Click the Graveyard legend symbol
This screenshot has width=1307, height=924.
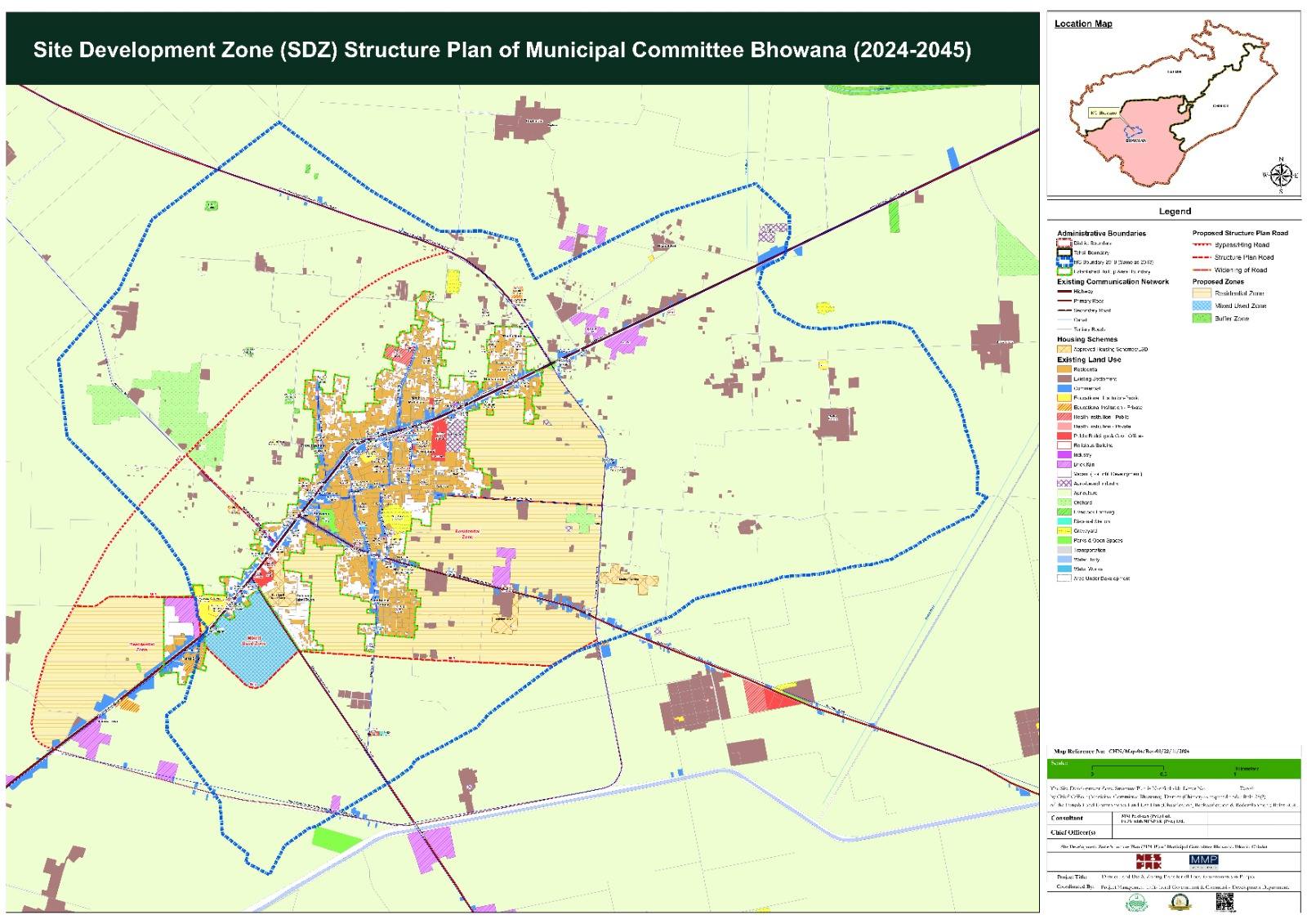1064,531
